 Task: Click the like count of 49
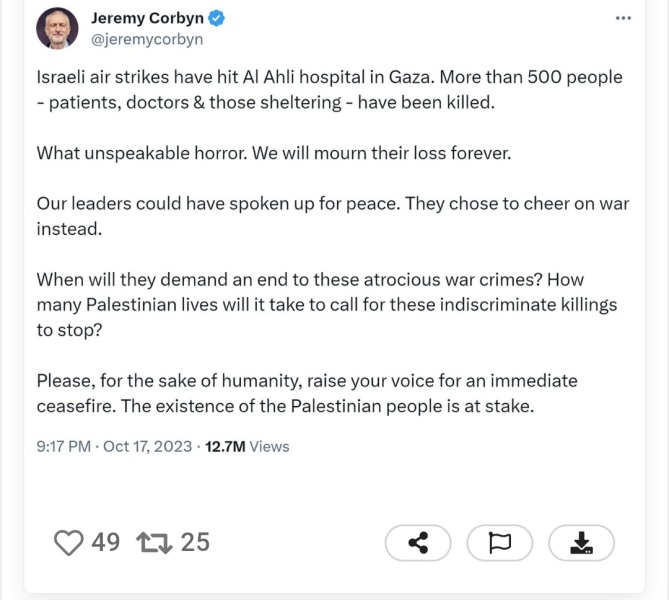[x=105, y=543]
